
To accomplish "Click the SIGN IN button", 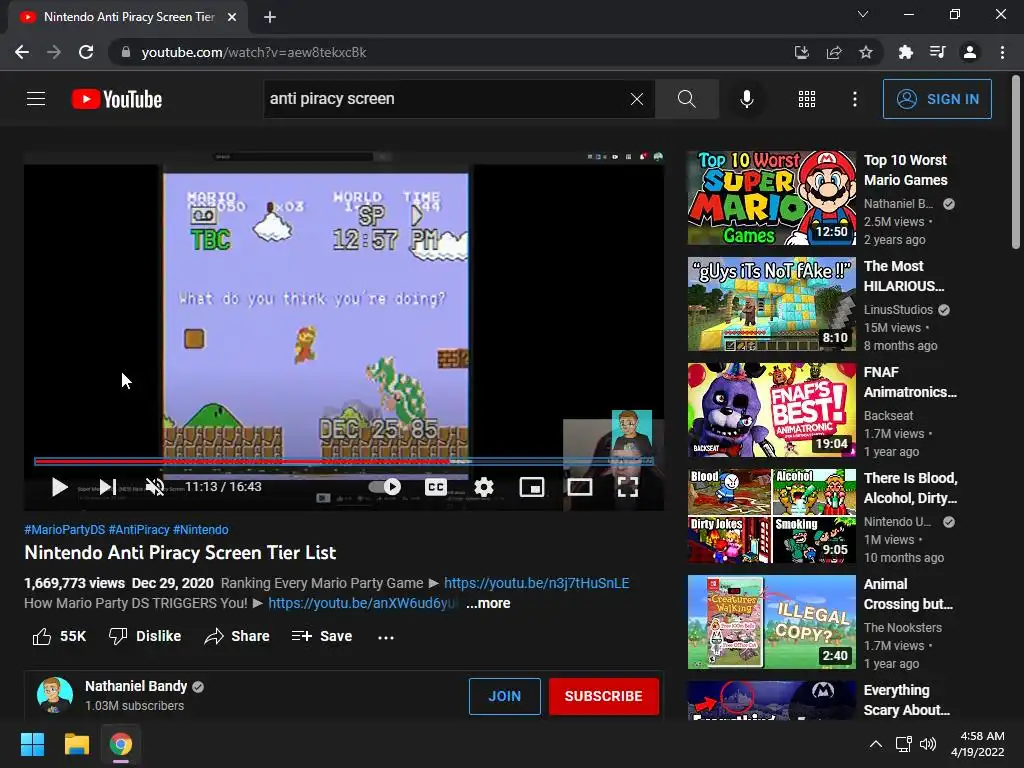I will coord(937,99).
